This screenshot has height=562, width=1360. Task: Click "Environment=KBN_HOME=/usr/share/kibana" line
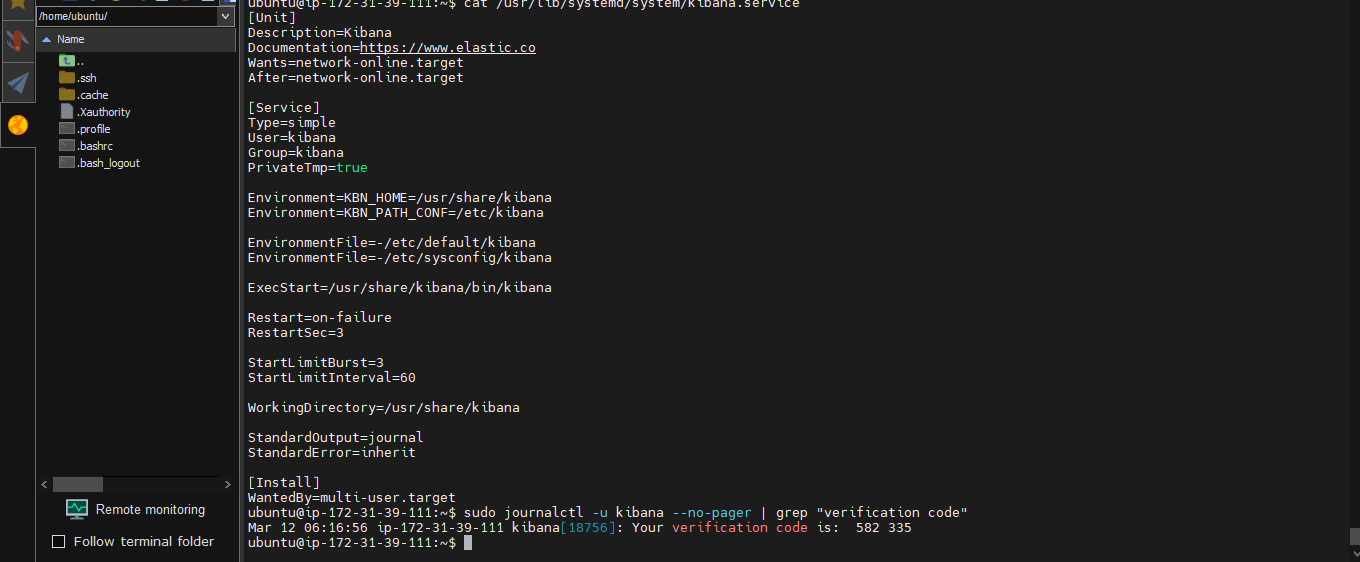point(400,197)
